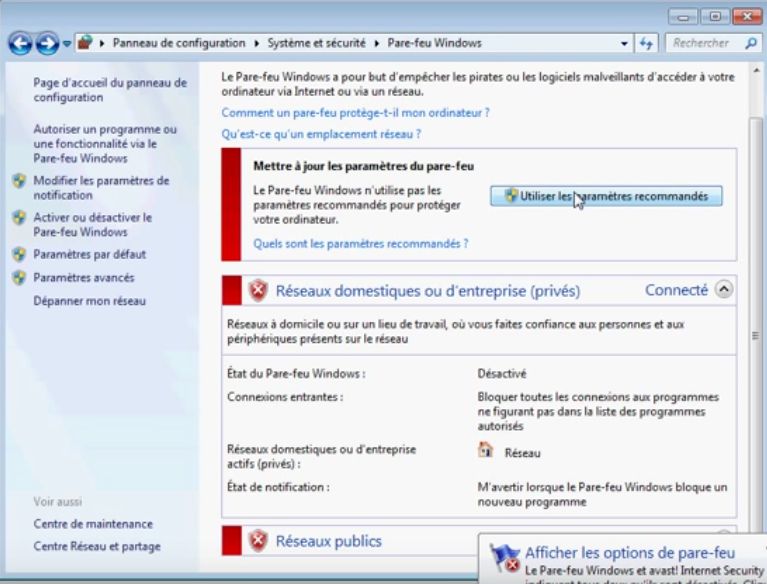Click 'État du Pare-feu Windows :' label
The height and width of the screenshot is (584, 767).
(296, 374)
